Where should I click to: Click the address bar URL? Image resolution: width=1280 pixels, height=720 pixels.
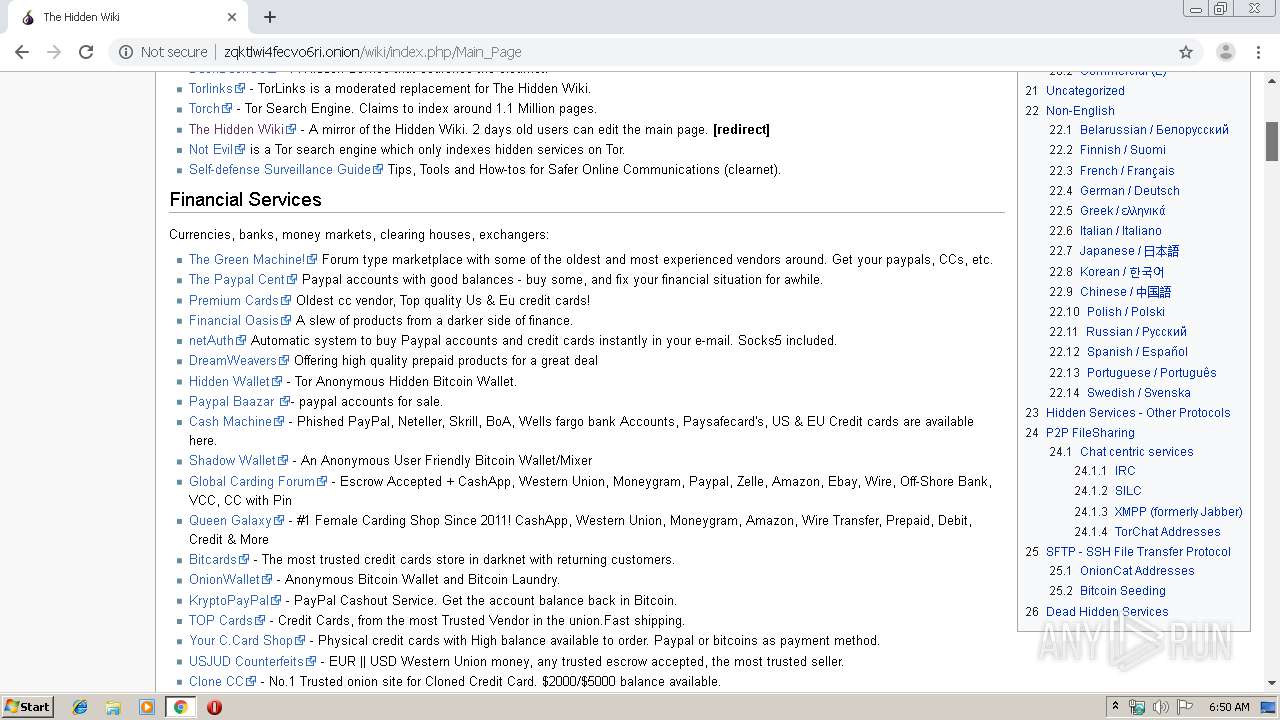point(372,52)
